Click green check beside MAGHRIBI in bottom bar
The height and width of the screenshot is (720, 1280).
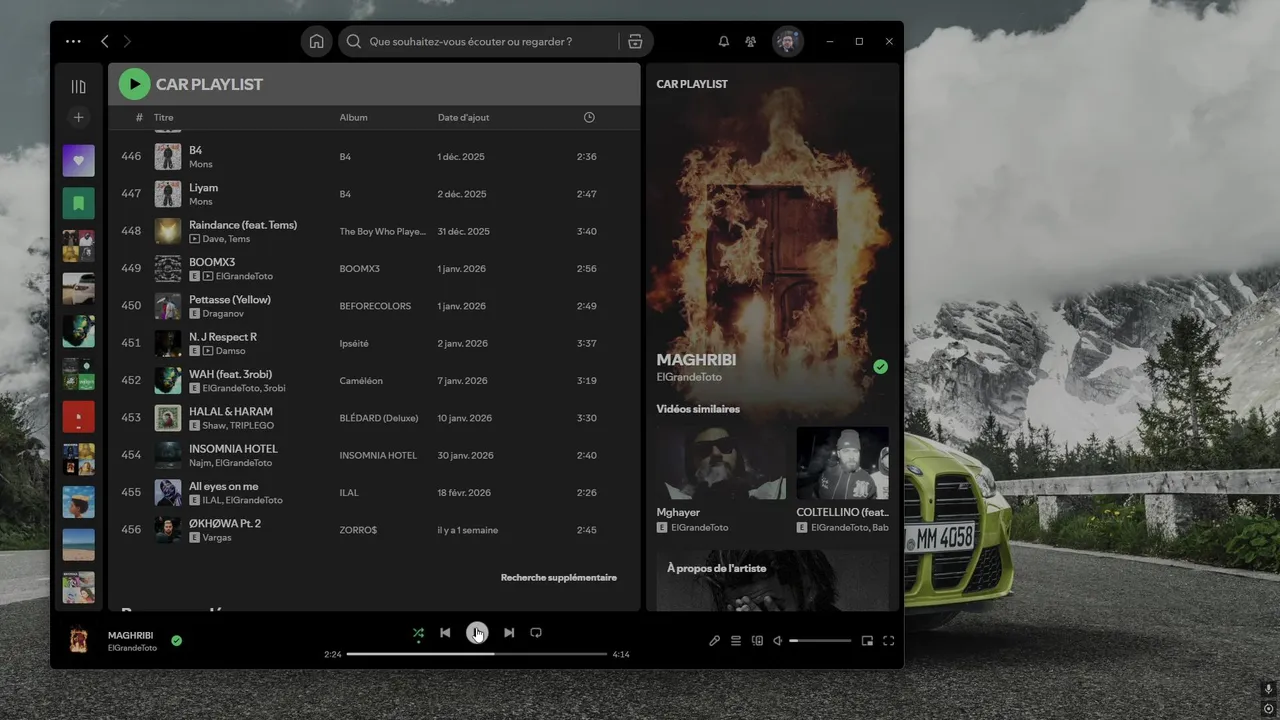176,640
